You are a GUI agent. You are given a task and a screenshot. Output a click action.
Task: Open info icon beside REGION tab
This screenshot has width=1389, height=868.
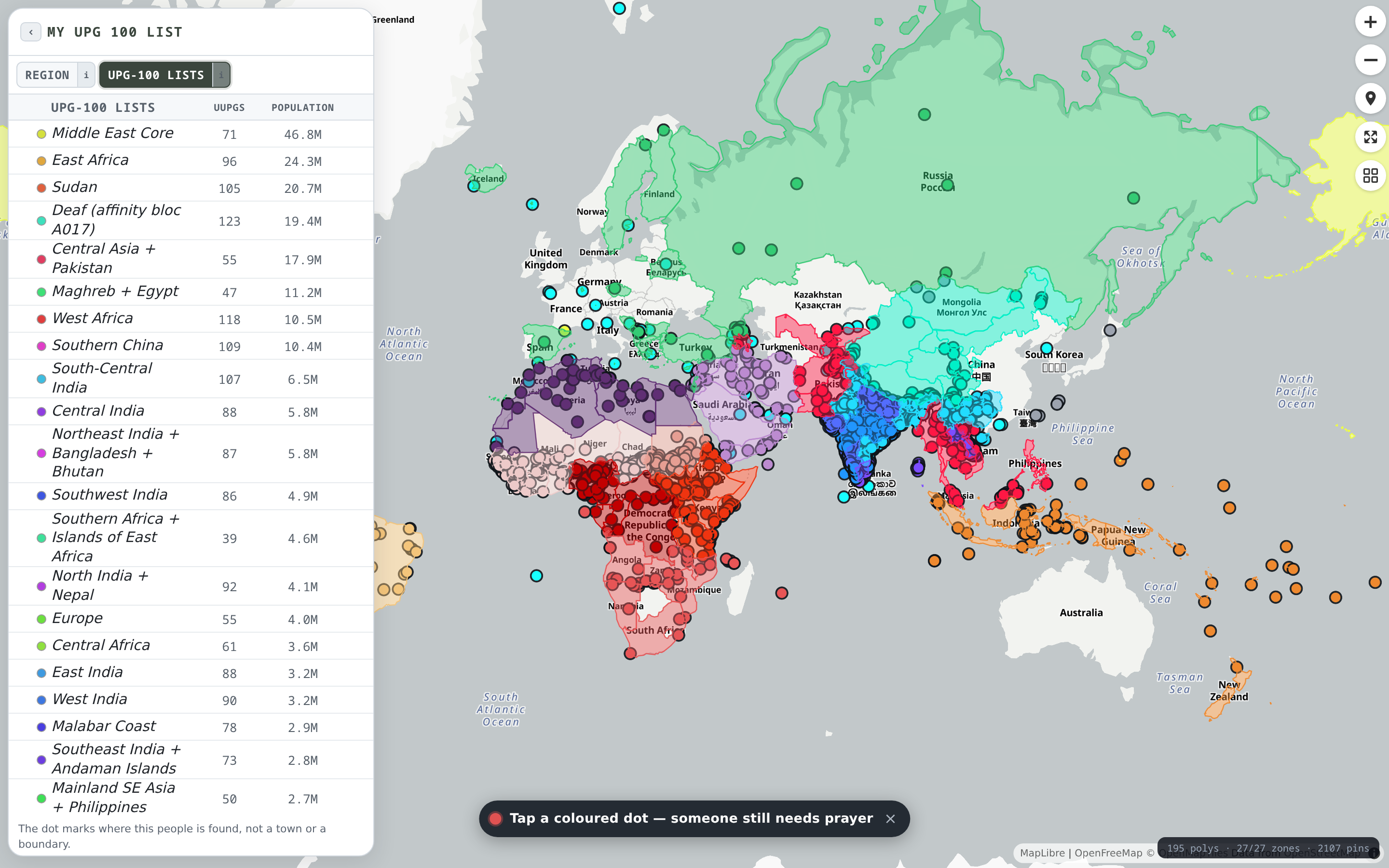click(x=86, y=75)
